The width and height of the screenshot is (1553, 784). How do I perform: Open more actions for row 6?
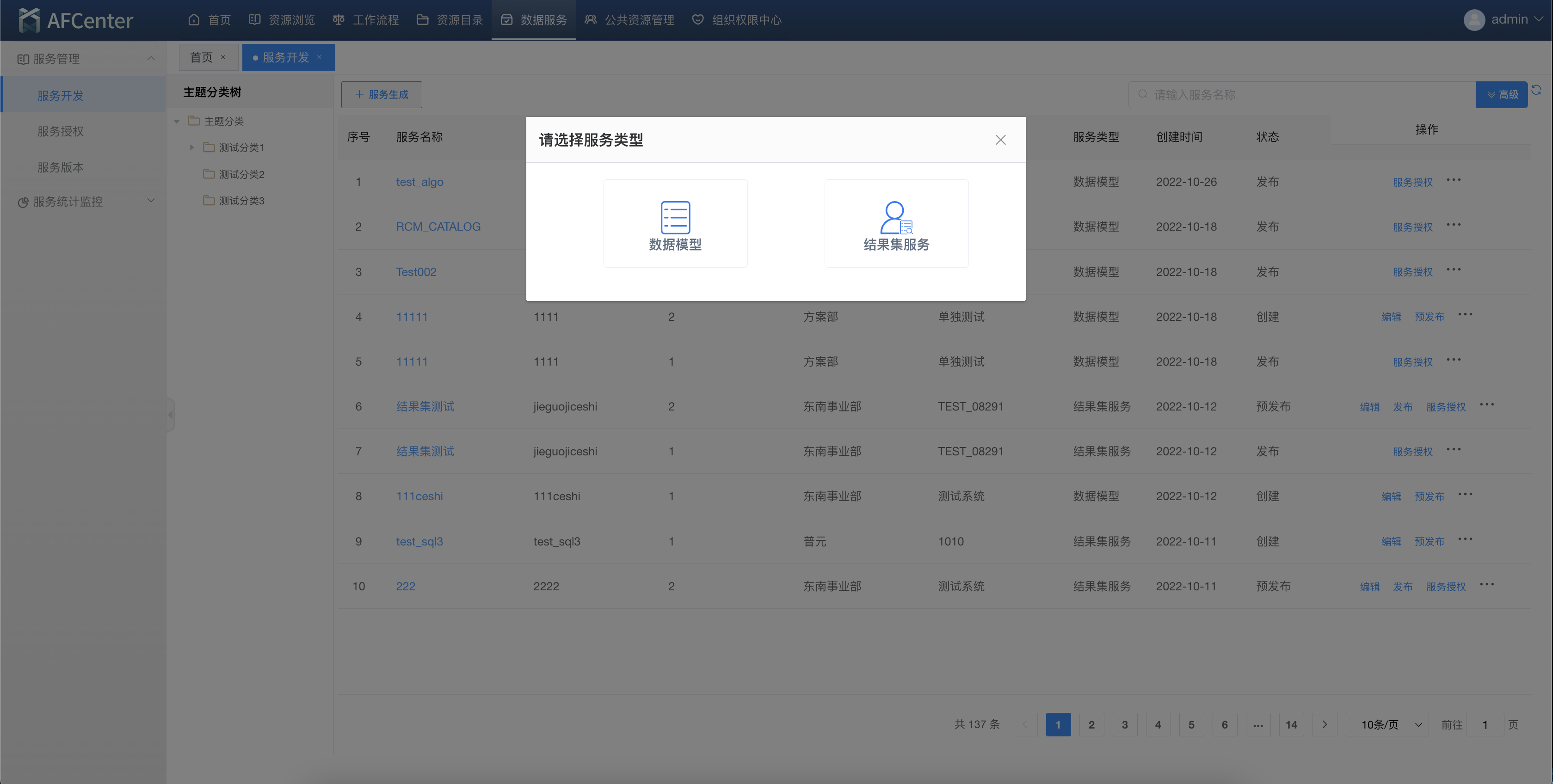[x=1487, y=404]
